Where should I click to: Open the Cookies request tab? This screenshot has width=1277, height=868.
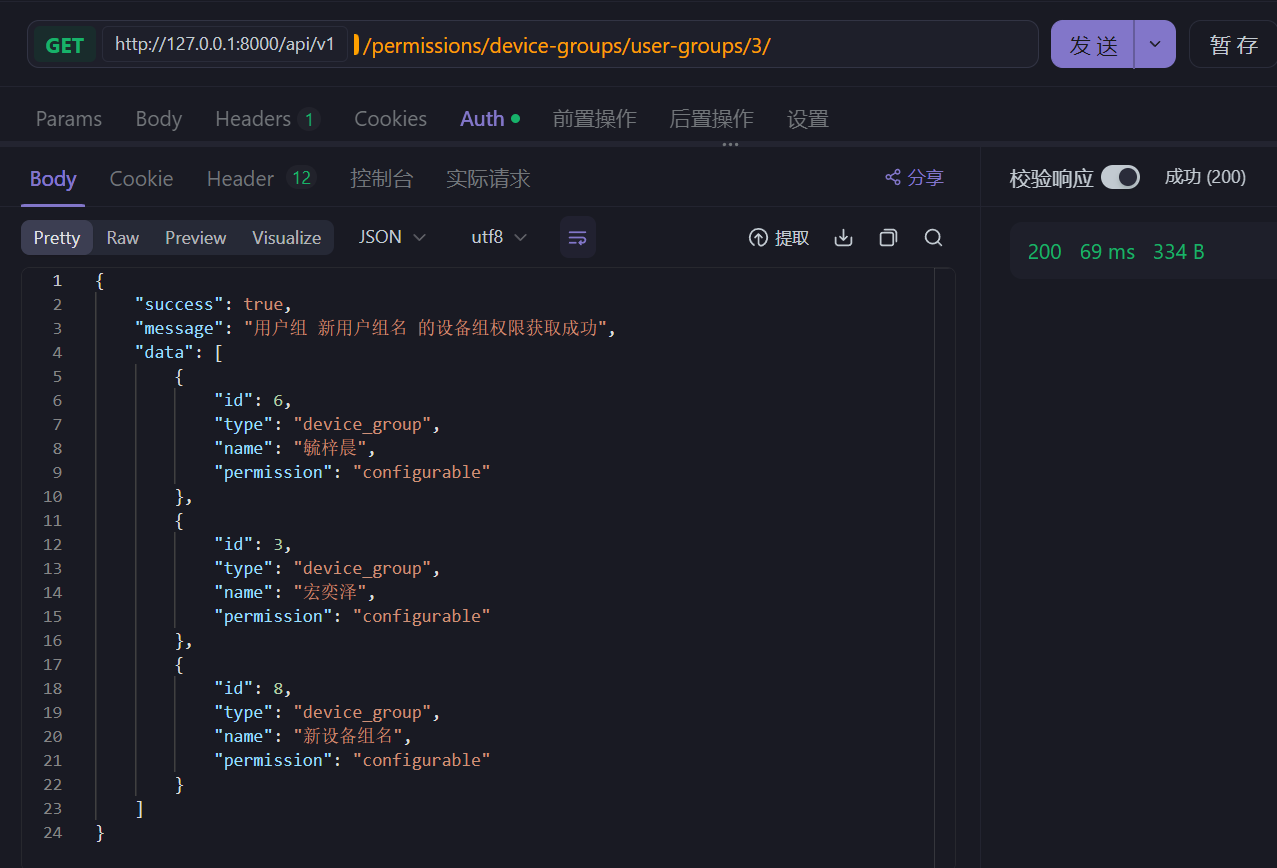[390, 118]
